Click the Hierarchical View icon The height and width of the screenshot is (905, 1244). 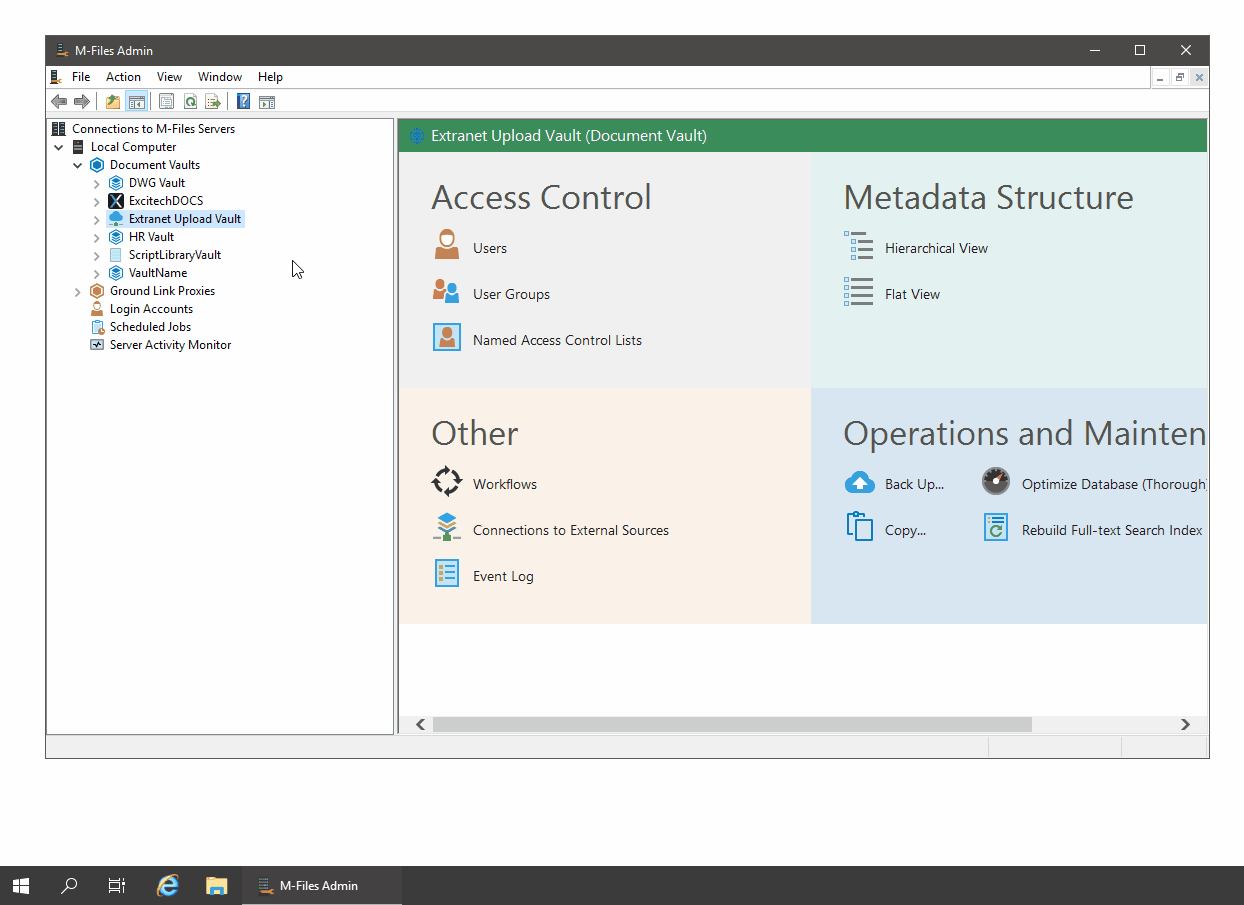click(x=859, y=245)
